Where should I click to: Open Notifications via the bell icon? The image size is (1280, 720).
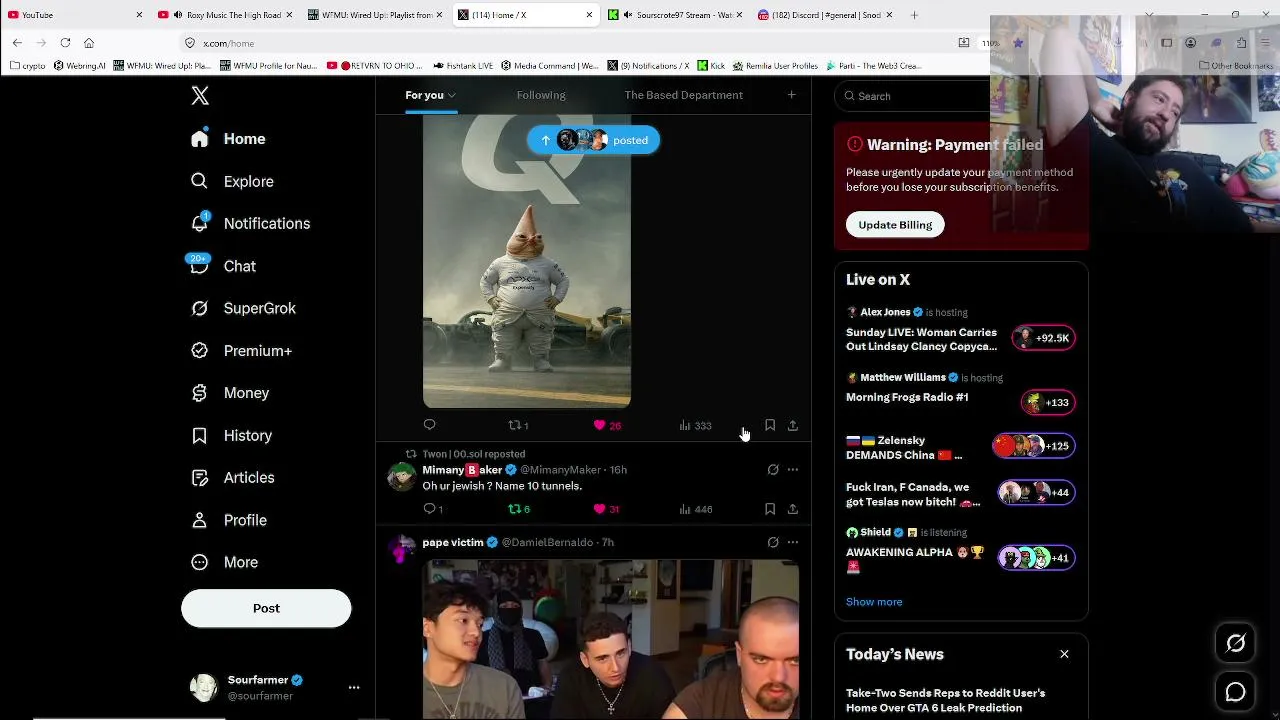(x=200, y=223)
